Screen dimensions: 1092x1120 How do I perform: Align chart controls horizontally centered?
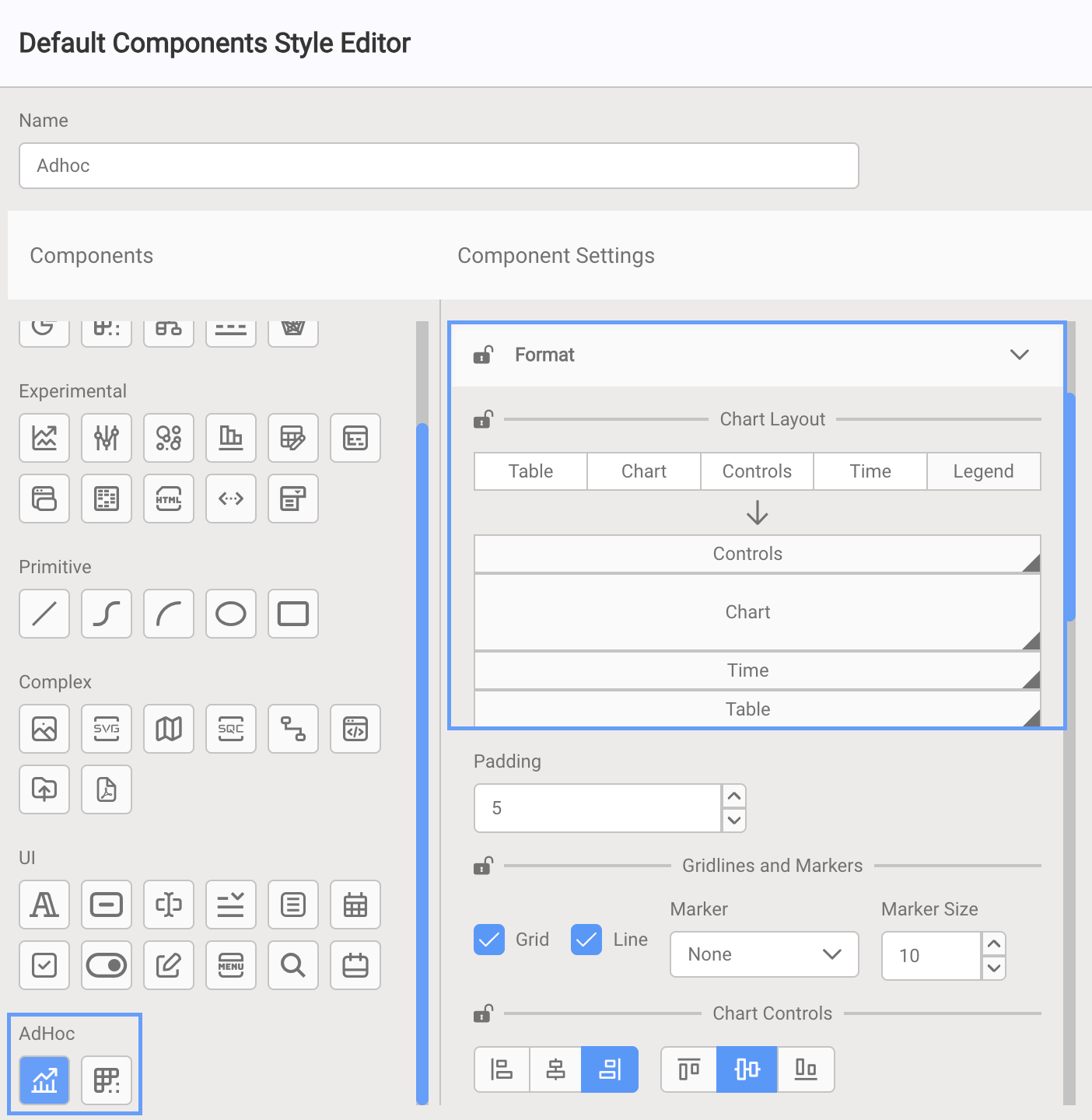pos(555,1069)
